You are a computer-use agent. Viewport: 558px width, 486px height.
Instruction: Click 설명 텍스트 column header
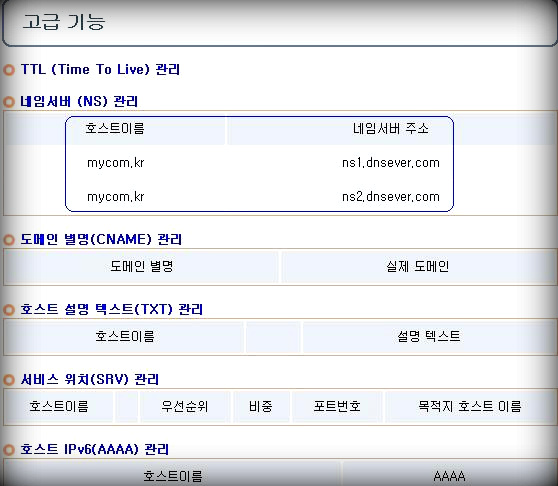click(429, 336)
